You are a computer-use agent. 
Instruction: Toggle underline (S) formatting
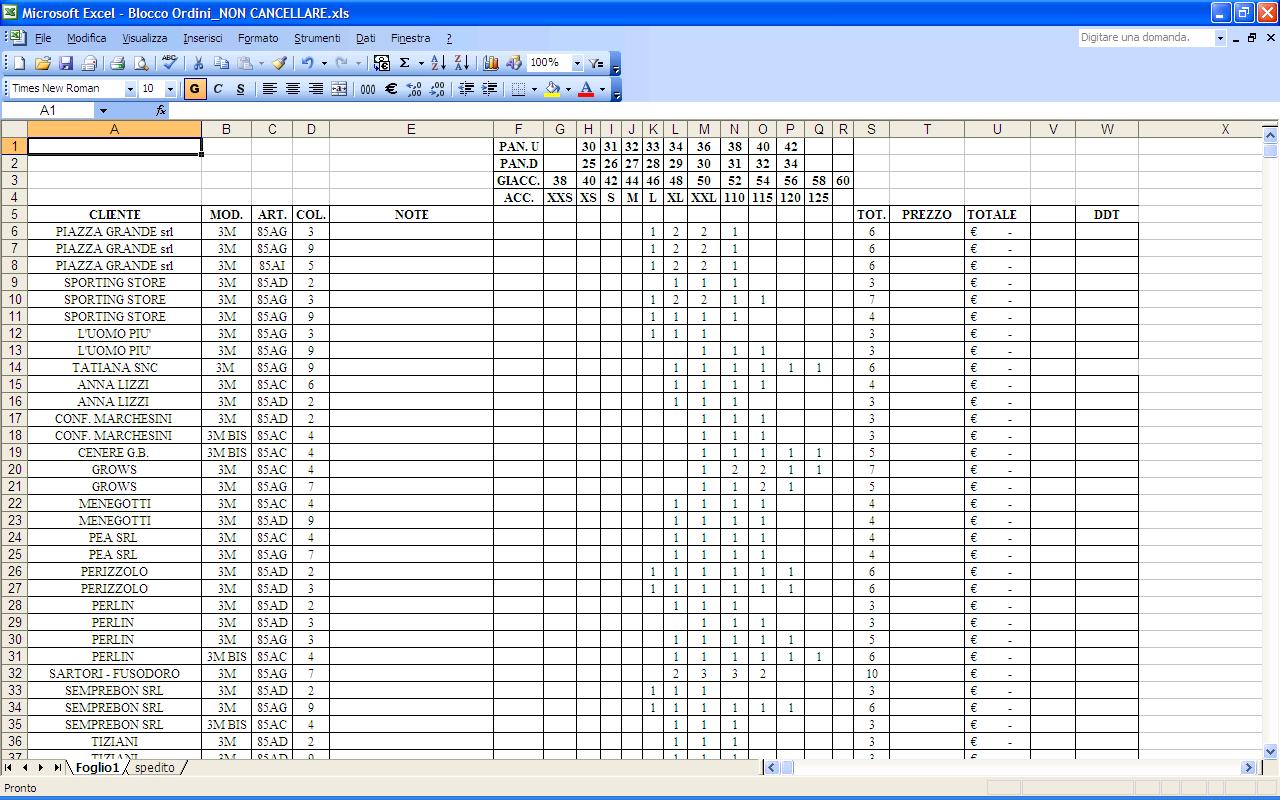(x=241, y=89)
